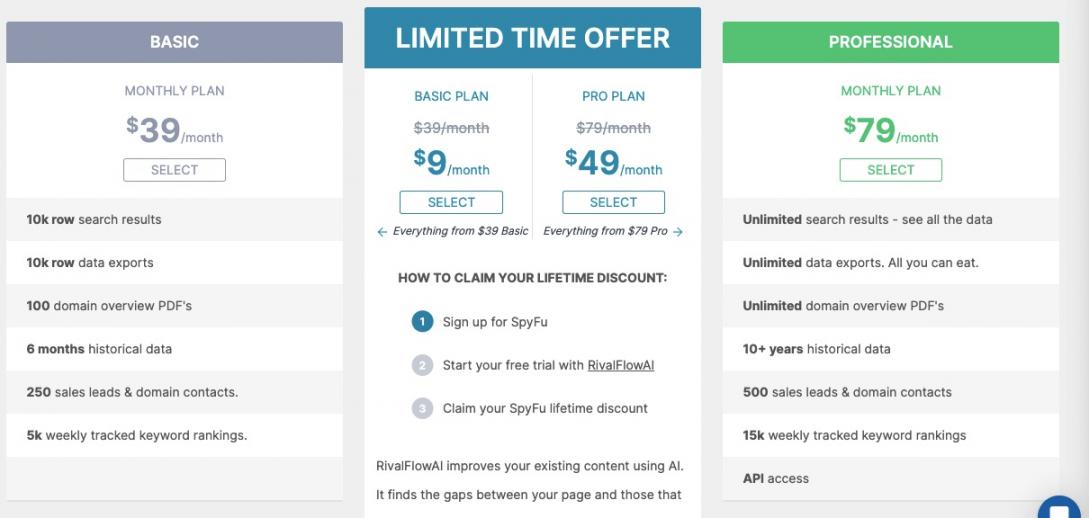This screenshot has width=1089, height=518.
Task: Click the 10+ years historical data row
Action: pos(816,349)
